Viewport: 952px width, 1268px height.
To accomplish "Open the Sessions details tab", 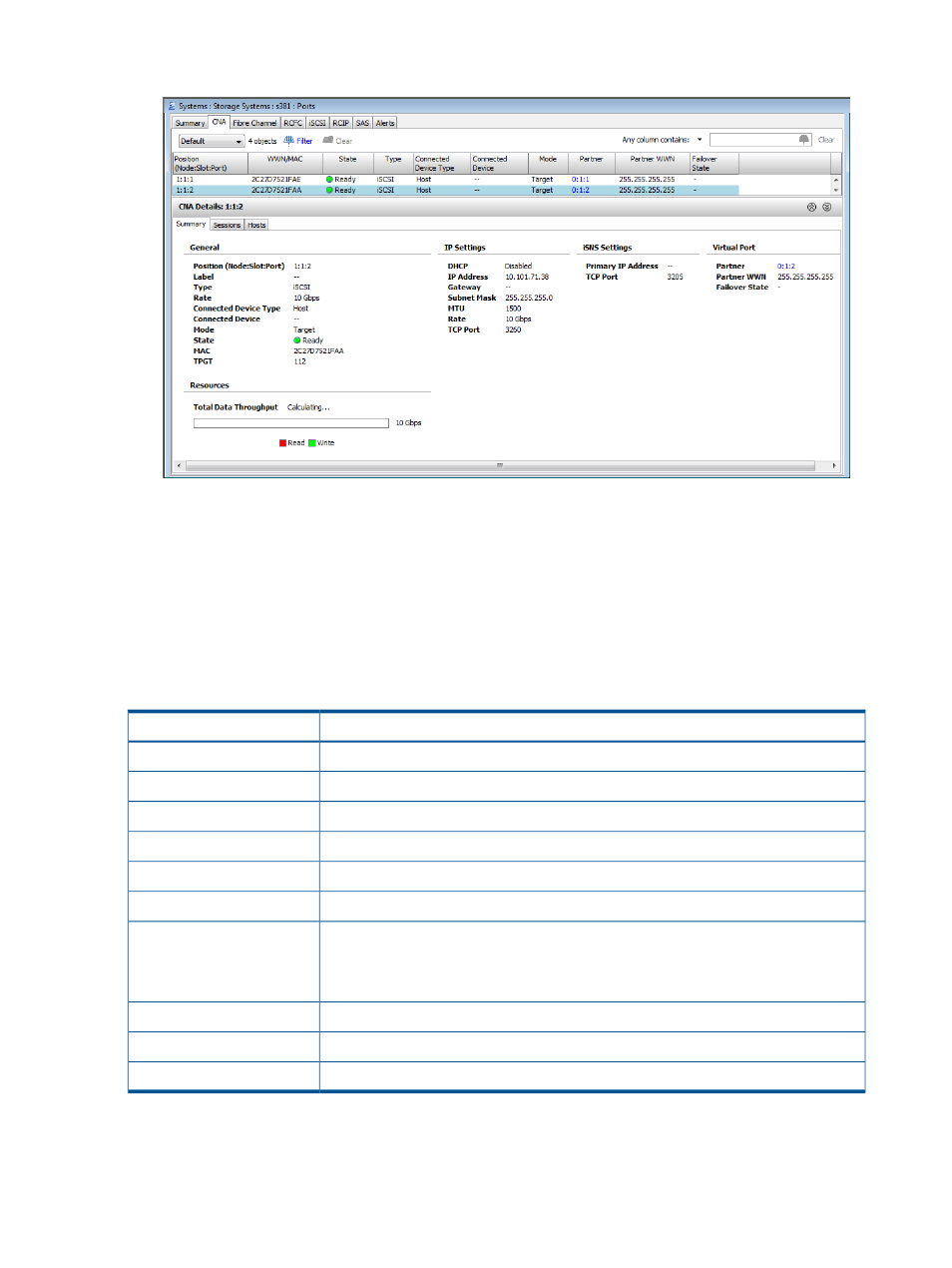I will pos(228,226).
